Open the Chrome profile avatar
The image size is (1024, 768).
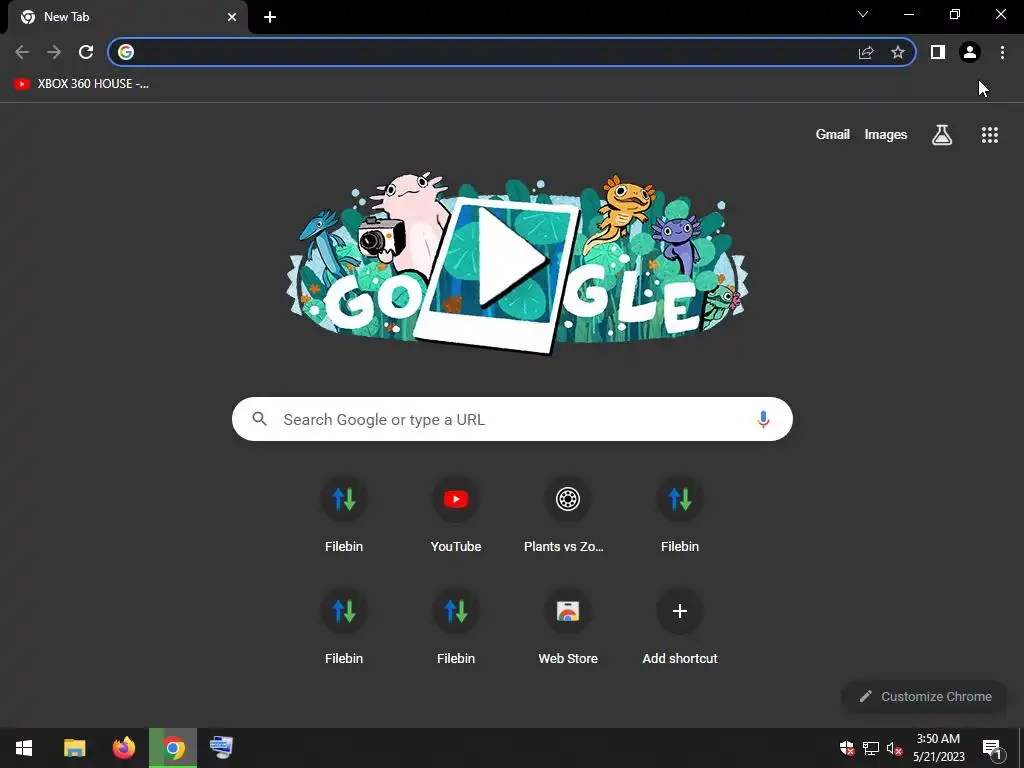pos(970,52)
